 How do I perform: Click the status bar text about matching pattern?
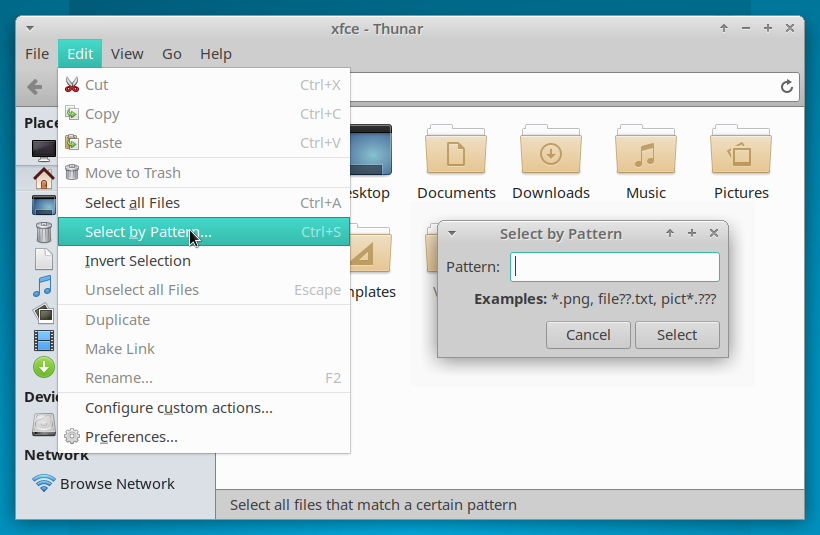[x=373, y=505]
